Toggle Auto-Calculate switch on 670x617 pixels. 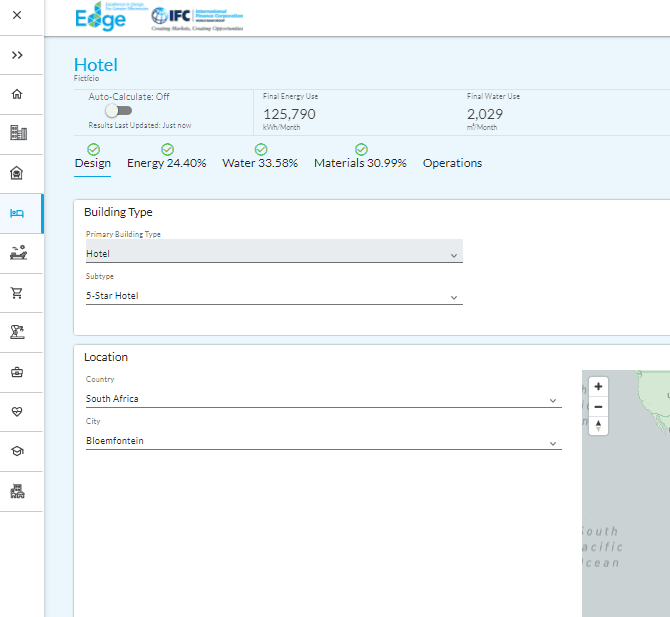pos(118,111)
